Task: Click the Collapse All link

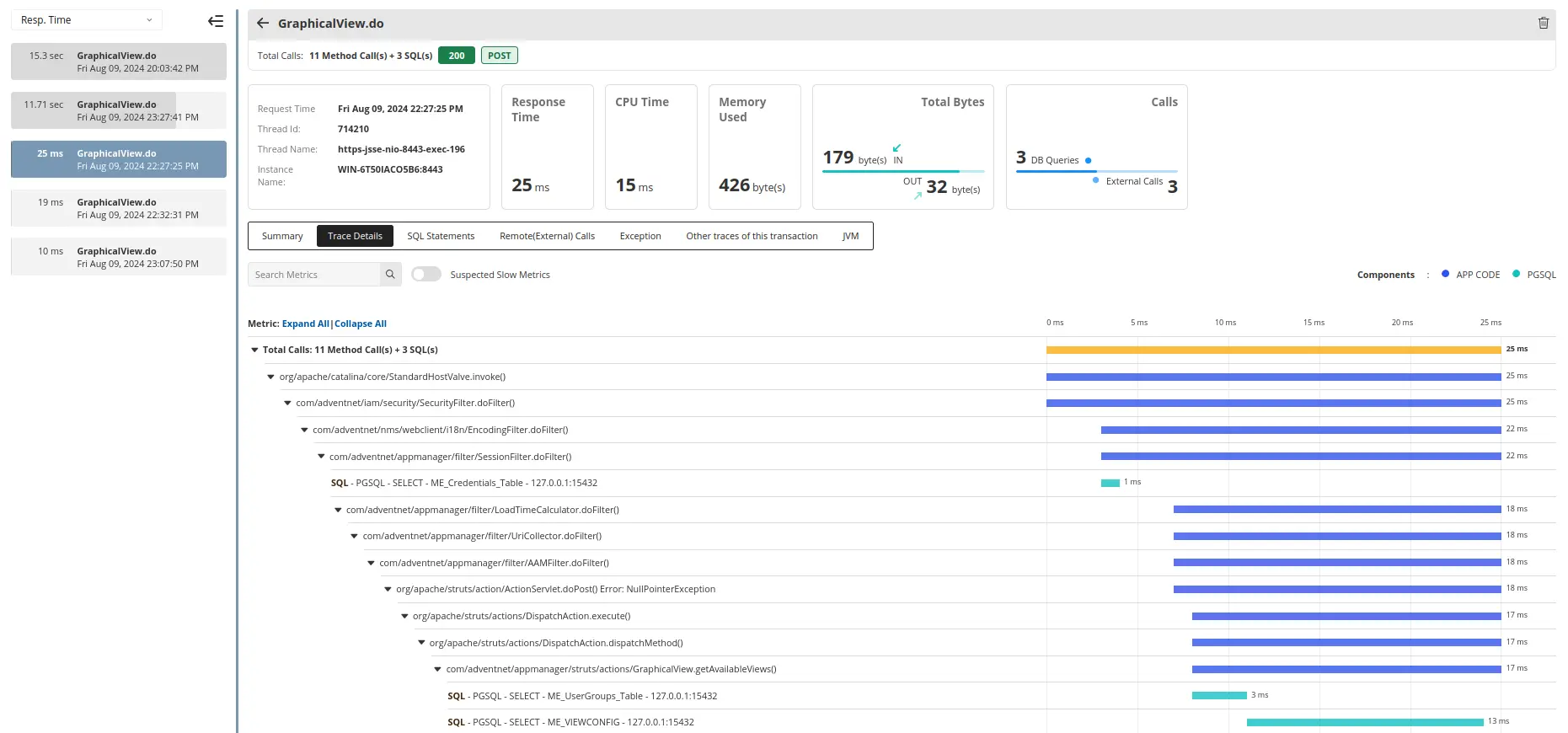Action: point(361,324)
